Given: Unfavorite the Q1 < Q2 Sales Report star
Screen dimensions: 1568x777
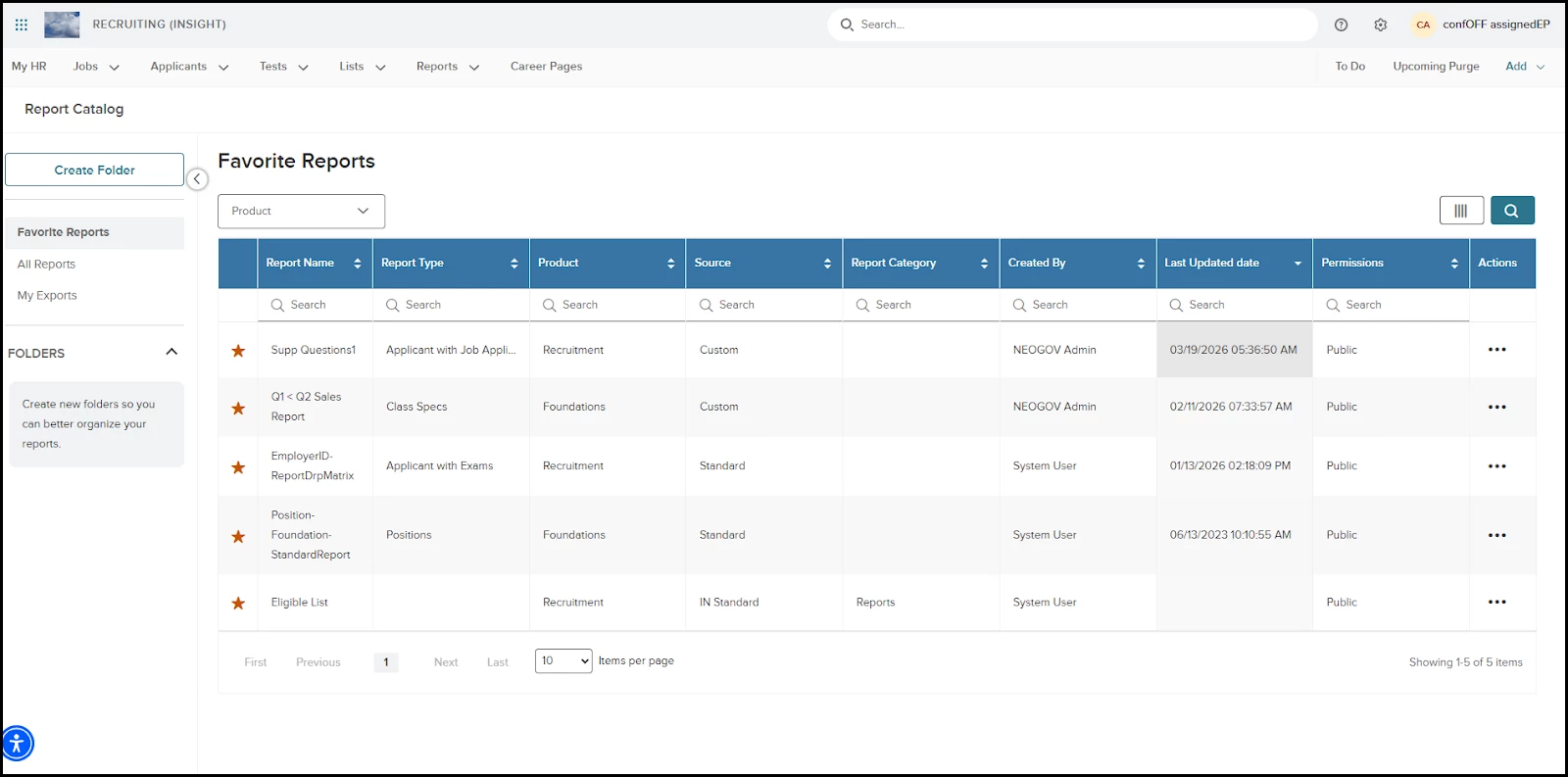Looking at the screenshot, I should [x=238, y=408].
